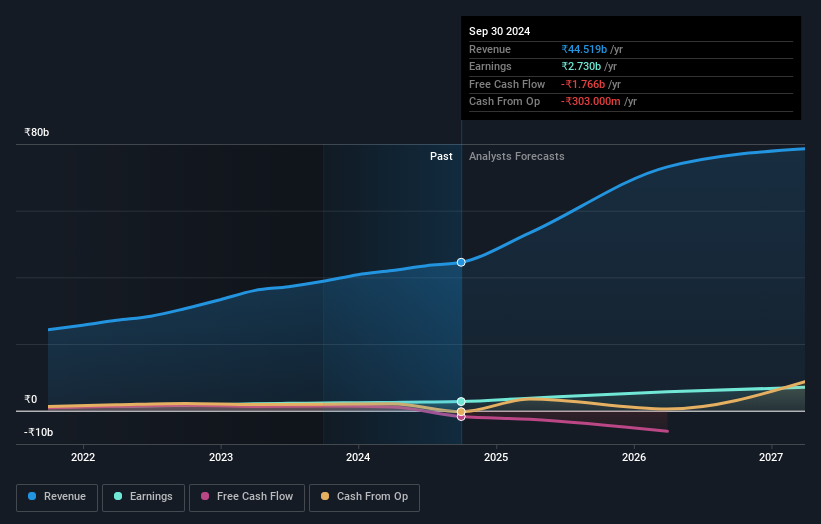Click the ₹0 y-axis label

[x=31, y=399]
